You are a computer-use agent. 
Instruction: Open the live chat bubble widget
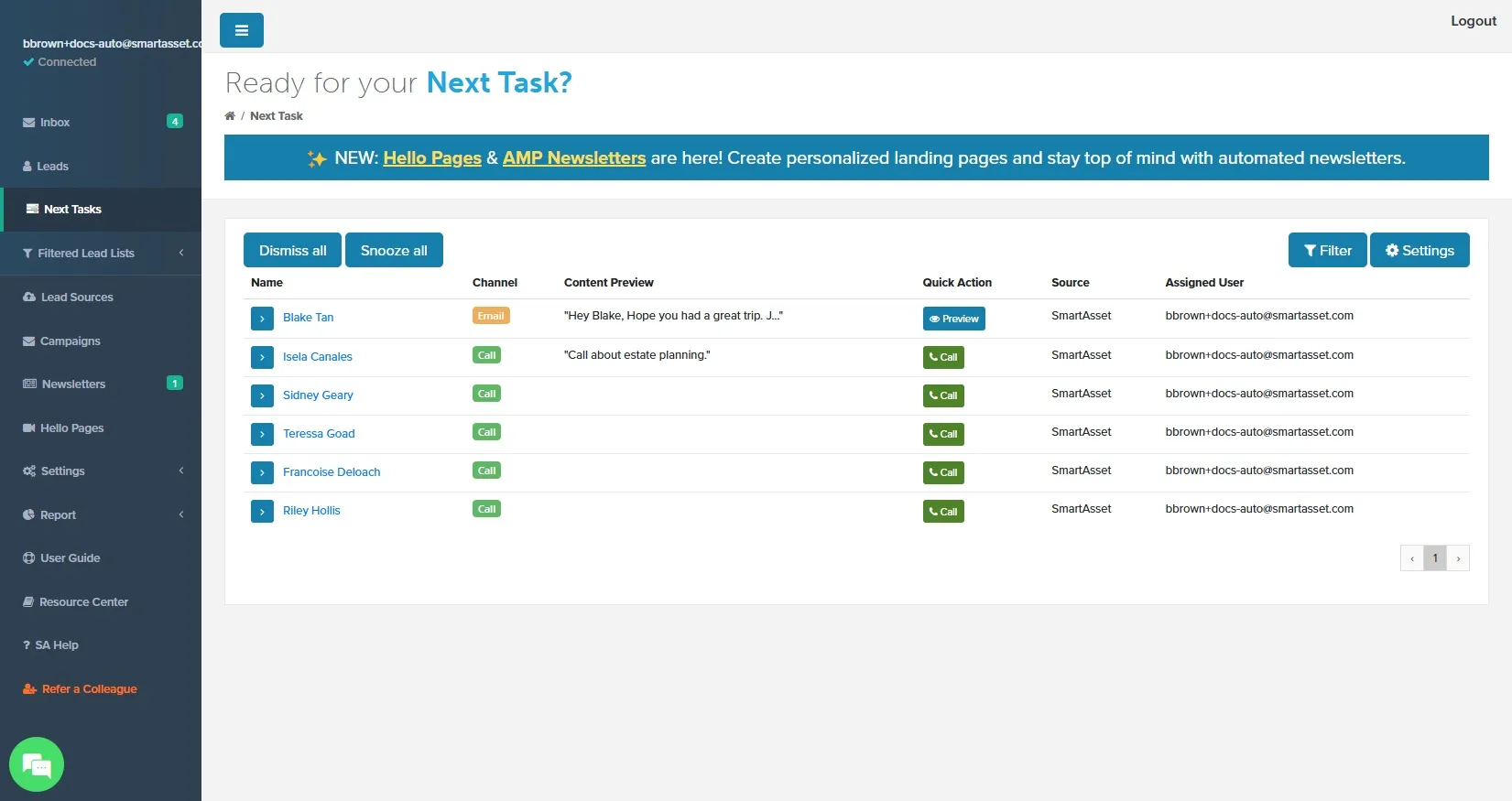click(x=37, y=764)
